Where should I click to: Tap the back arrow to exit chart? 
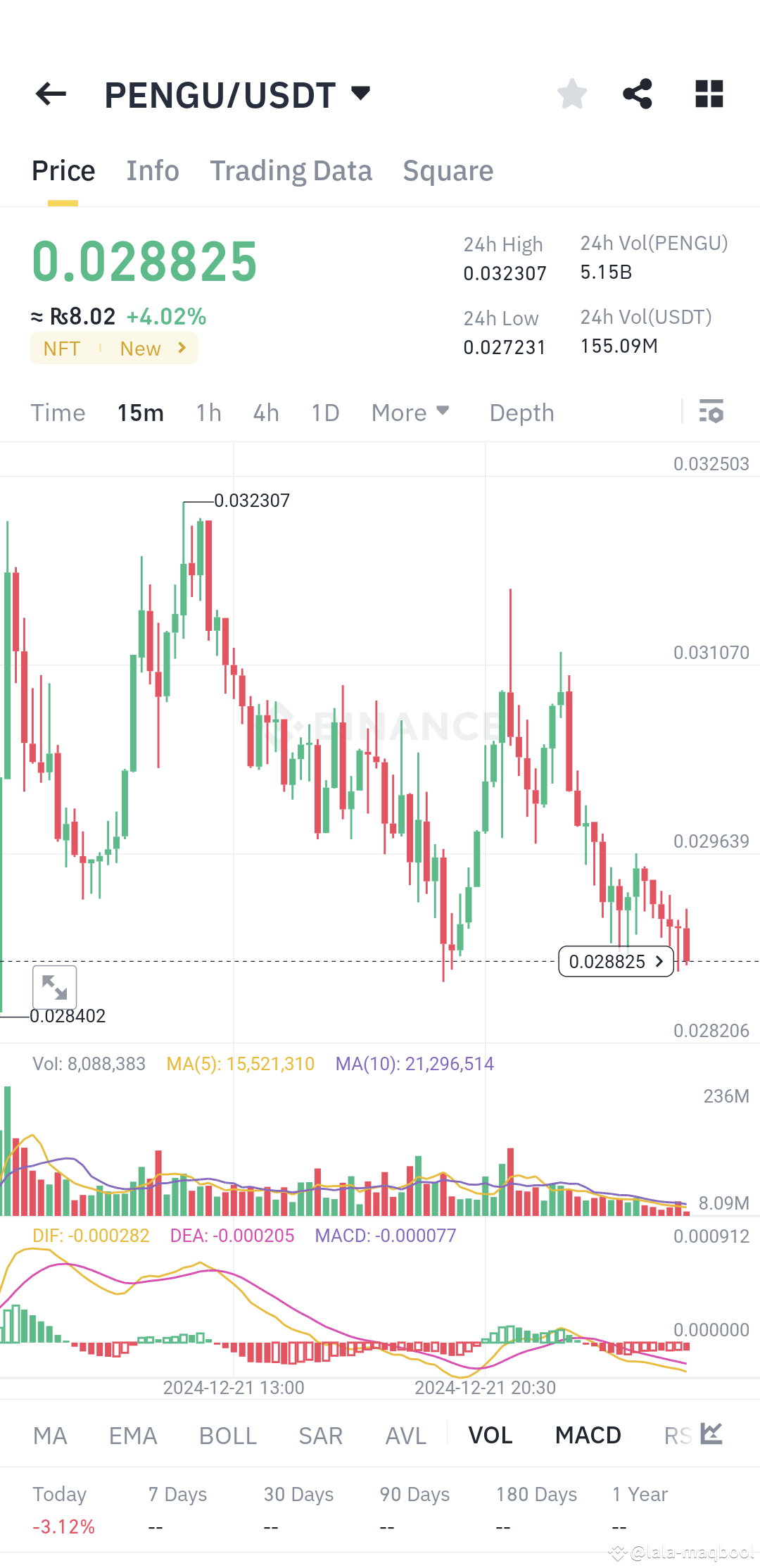click(51, 94)
